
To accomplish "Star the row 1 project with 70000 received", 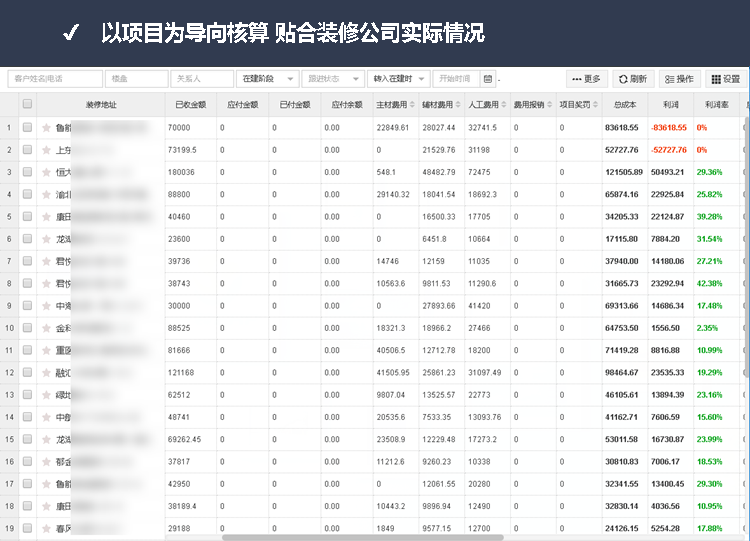I will [x=46, y=128].
